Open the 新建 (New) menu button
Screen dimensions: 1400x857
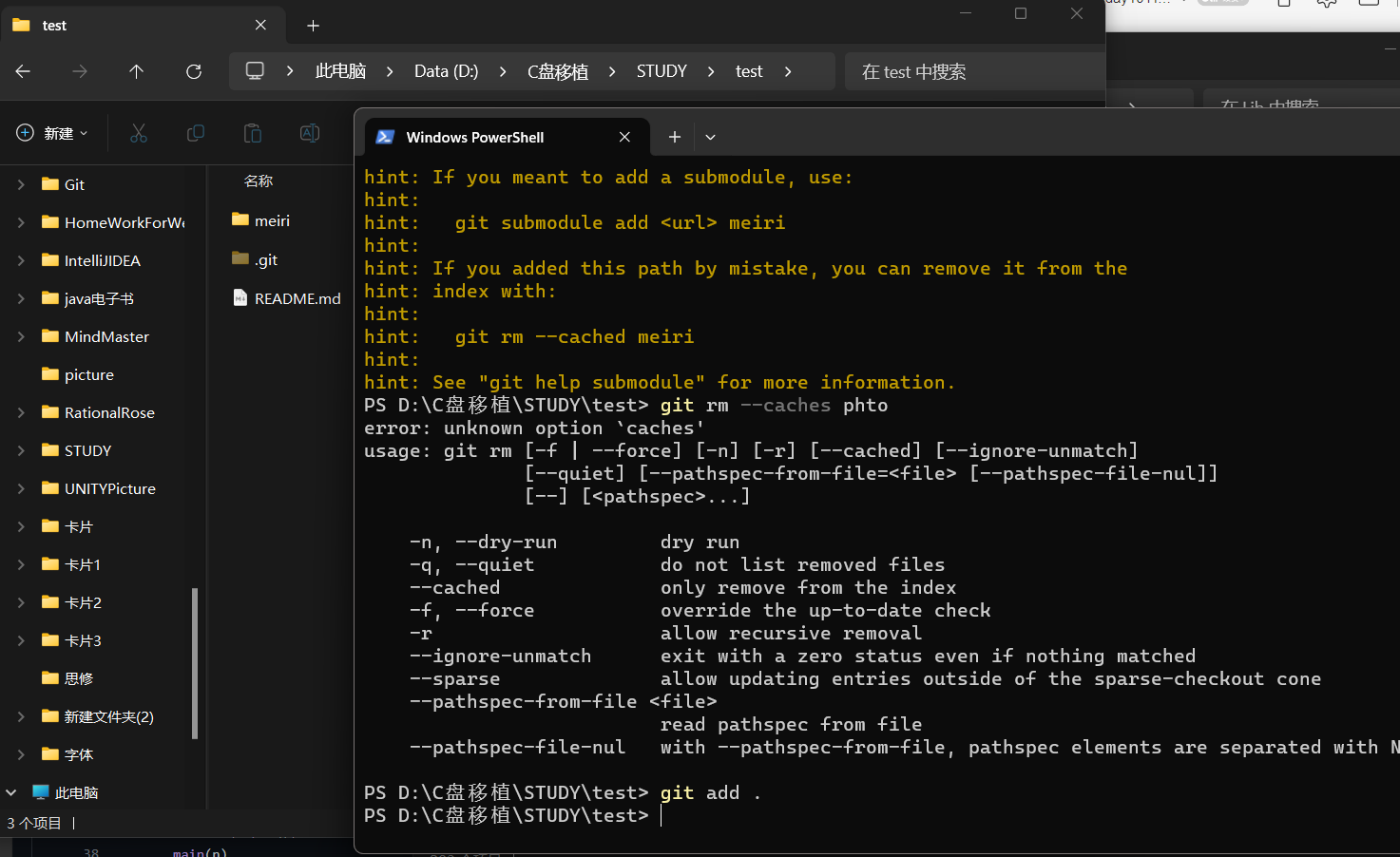[x=52, y=133]
